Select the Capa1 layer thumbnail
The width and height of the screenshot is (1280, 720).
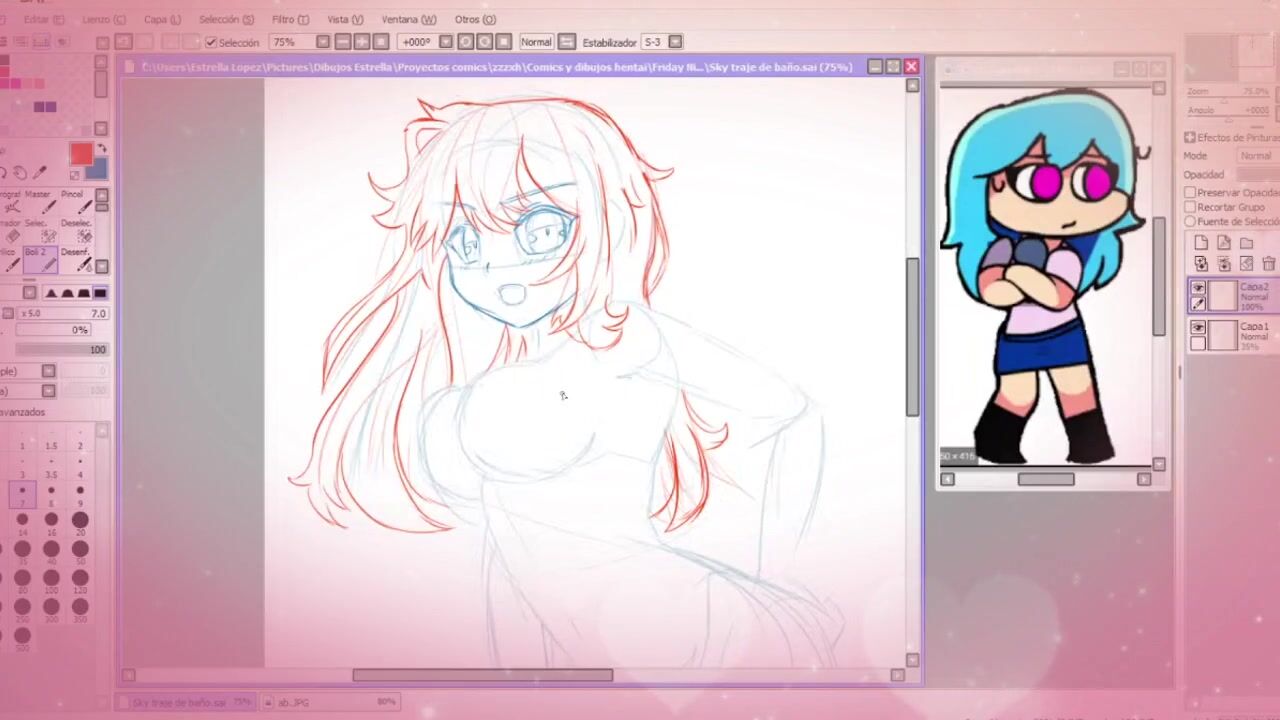(x=1222, y=335)
